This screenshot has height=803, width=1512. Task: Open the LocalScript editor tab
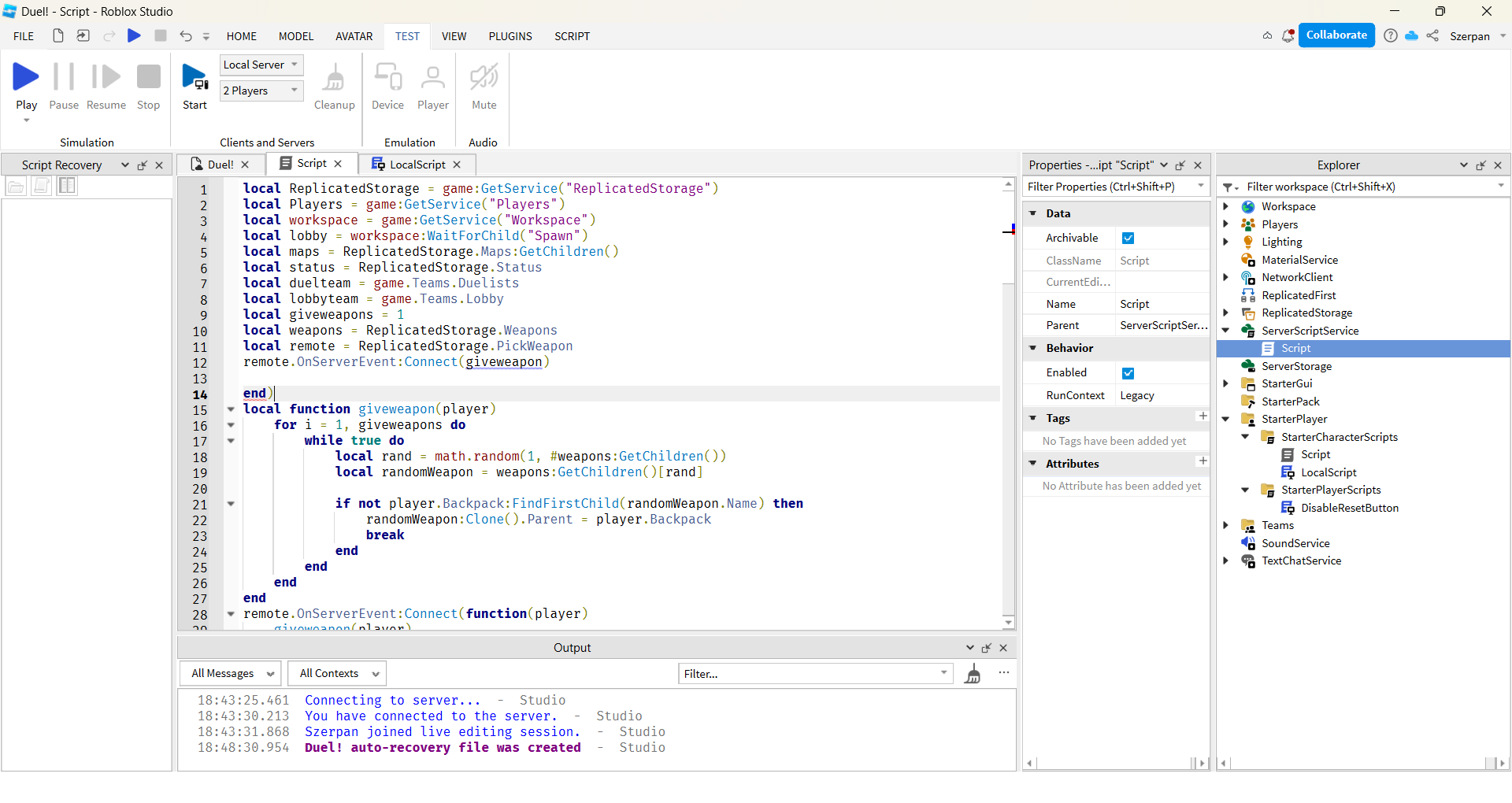click(x=417, y=165)
